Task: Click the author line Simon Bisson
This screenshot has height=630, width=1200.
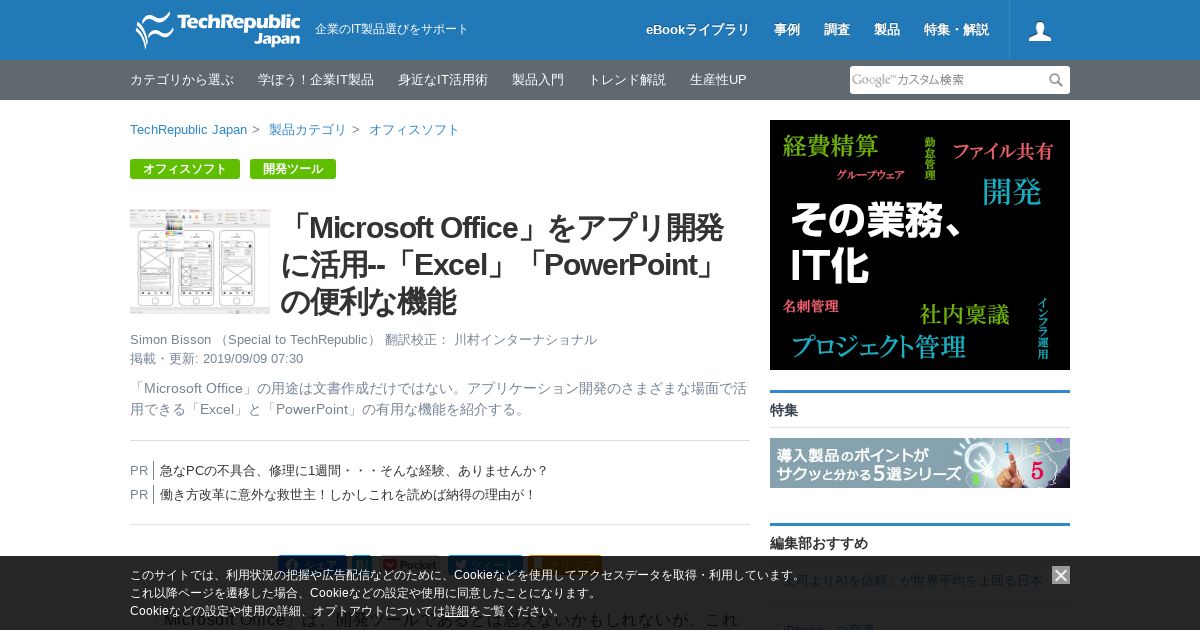Action: point(363,340)
